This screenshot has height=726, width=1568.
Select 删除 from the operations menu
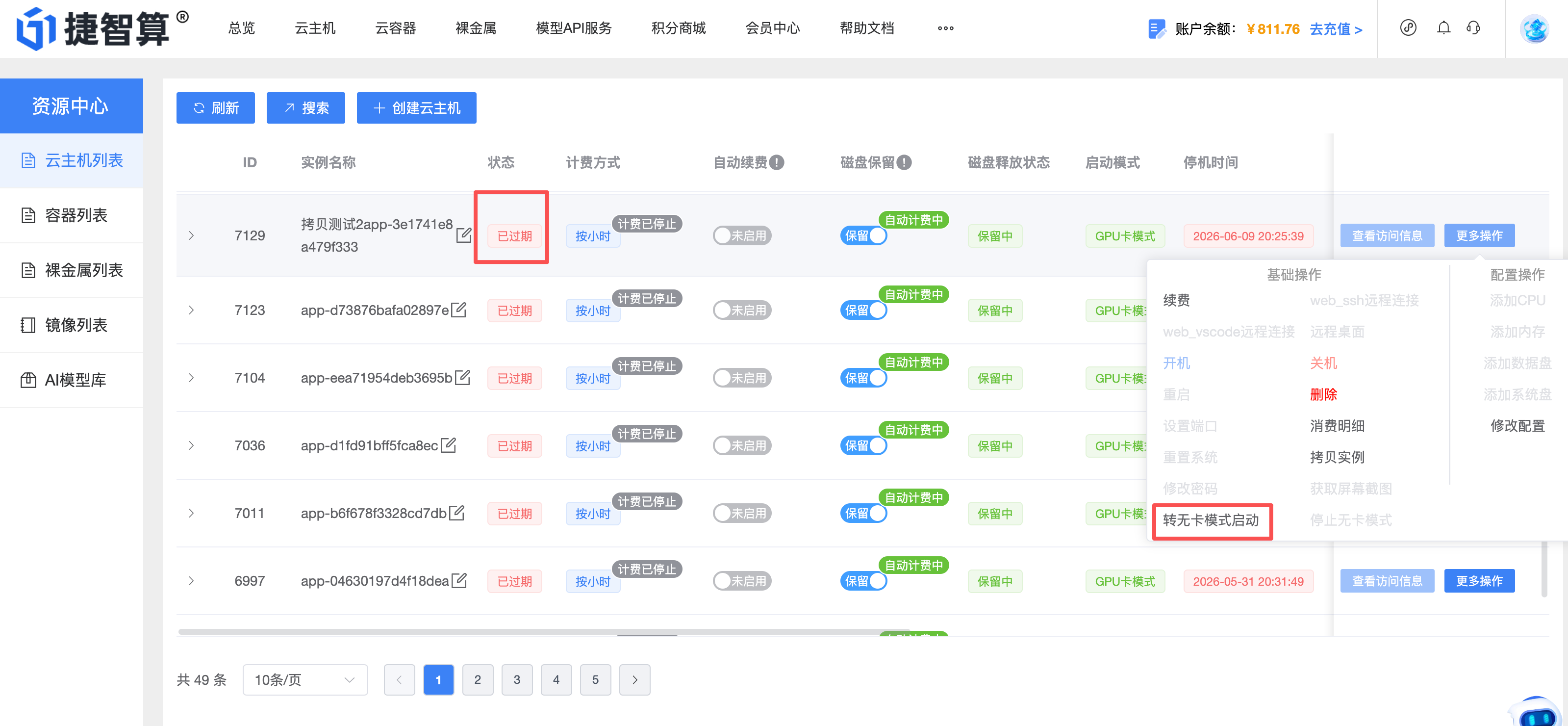point(1323,394)
